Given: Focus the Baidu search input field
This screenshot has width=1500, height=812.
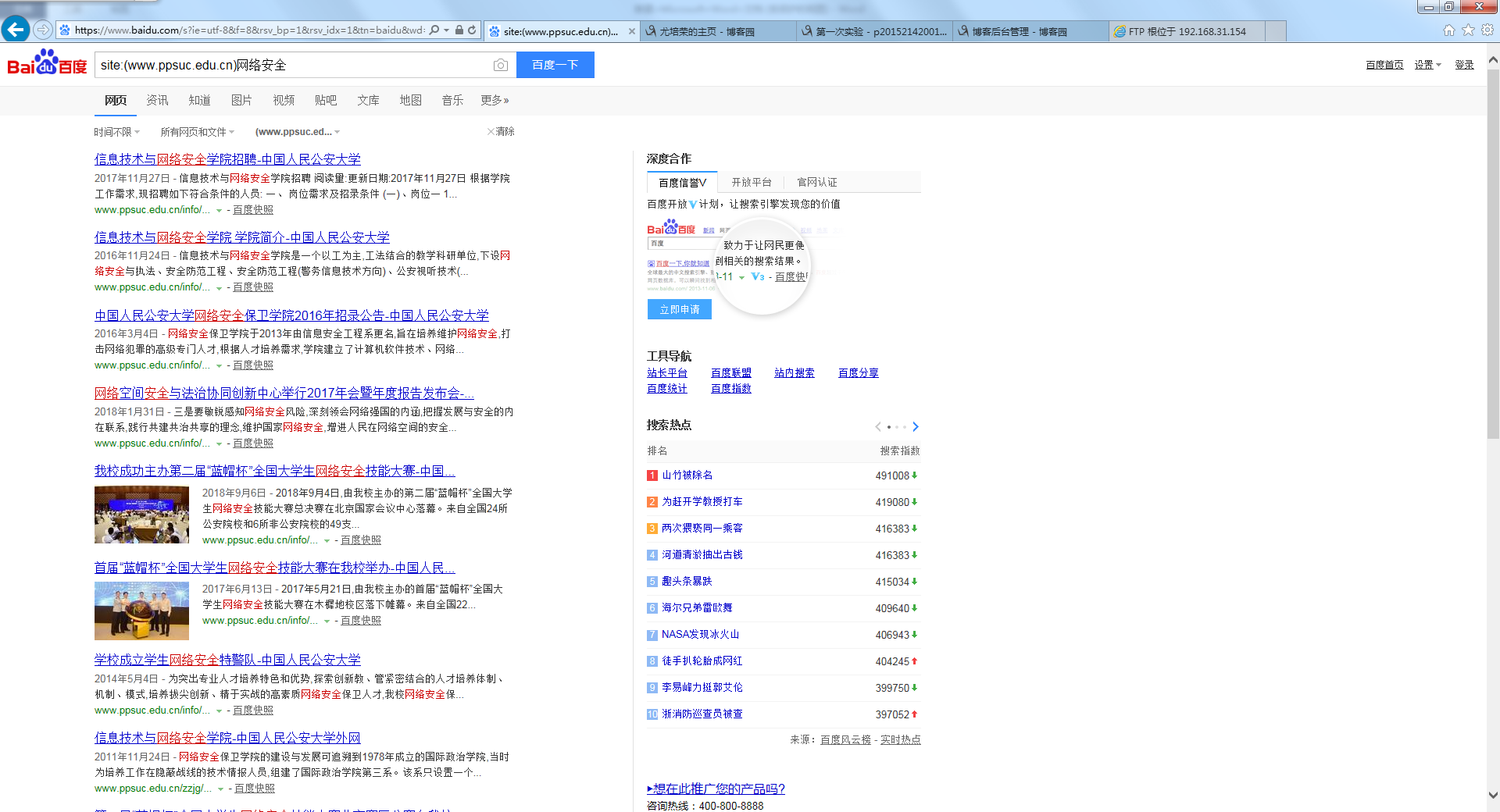Looking at the screenshot, I should point(294,65).
